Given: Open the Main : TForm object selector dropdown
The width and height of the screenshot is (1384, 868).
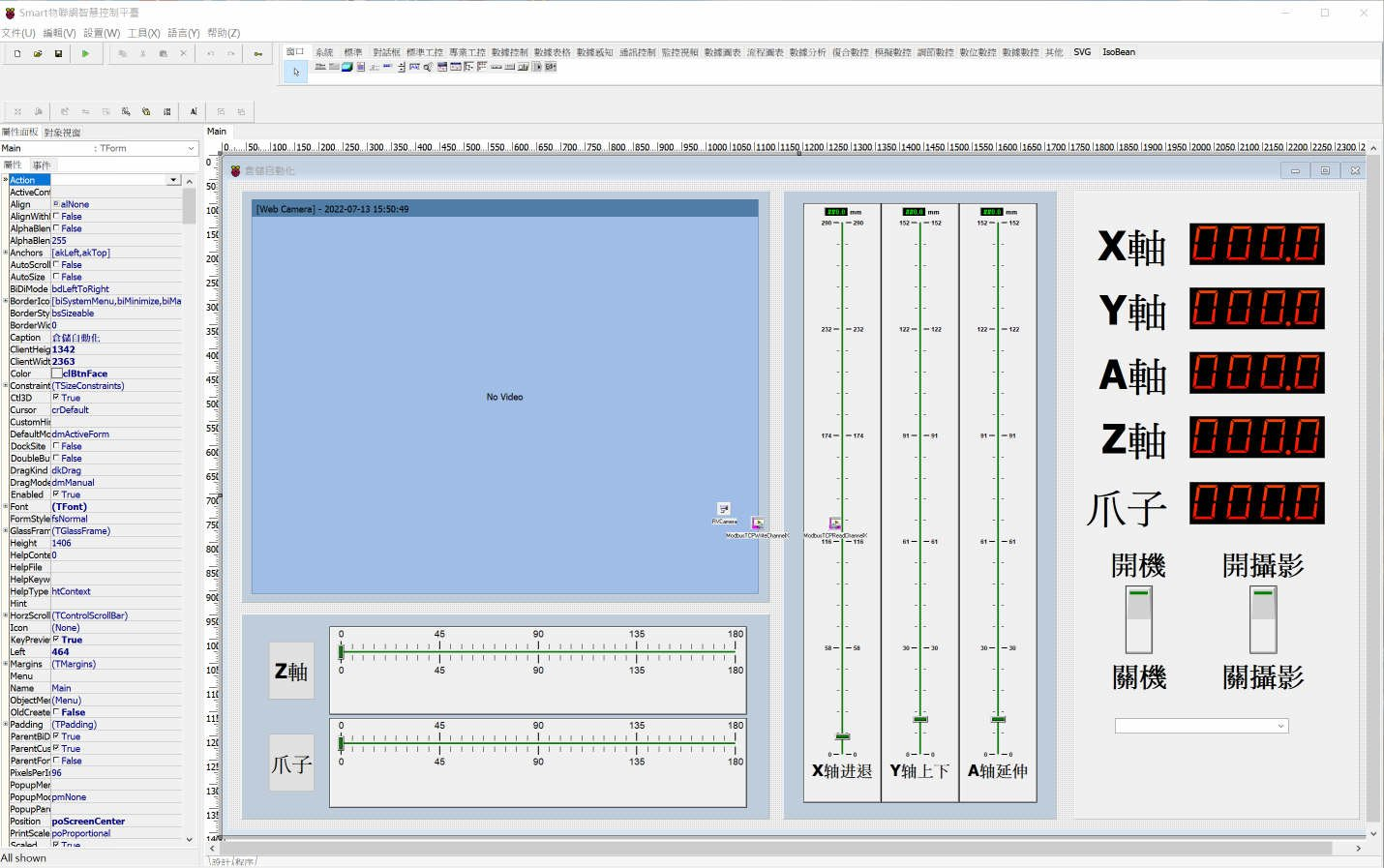Looking at the screenshot, I should click(192, 148).
